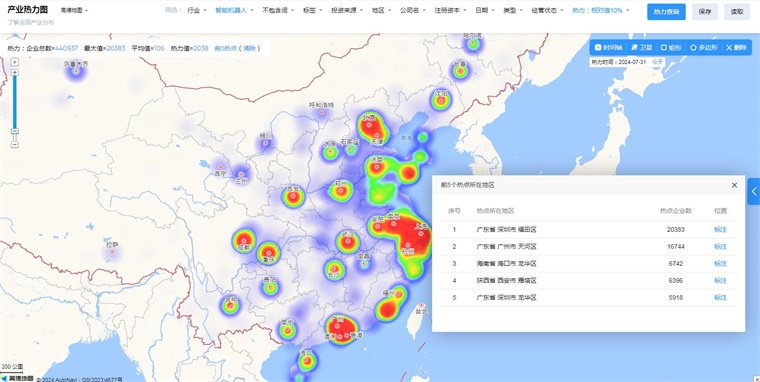Click the 拉萨 heat spot marker
The width and height of the screenshot is (760, 382).
[112, 252]
